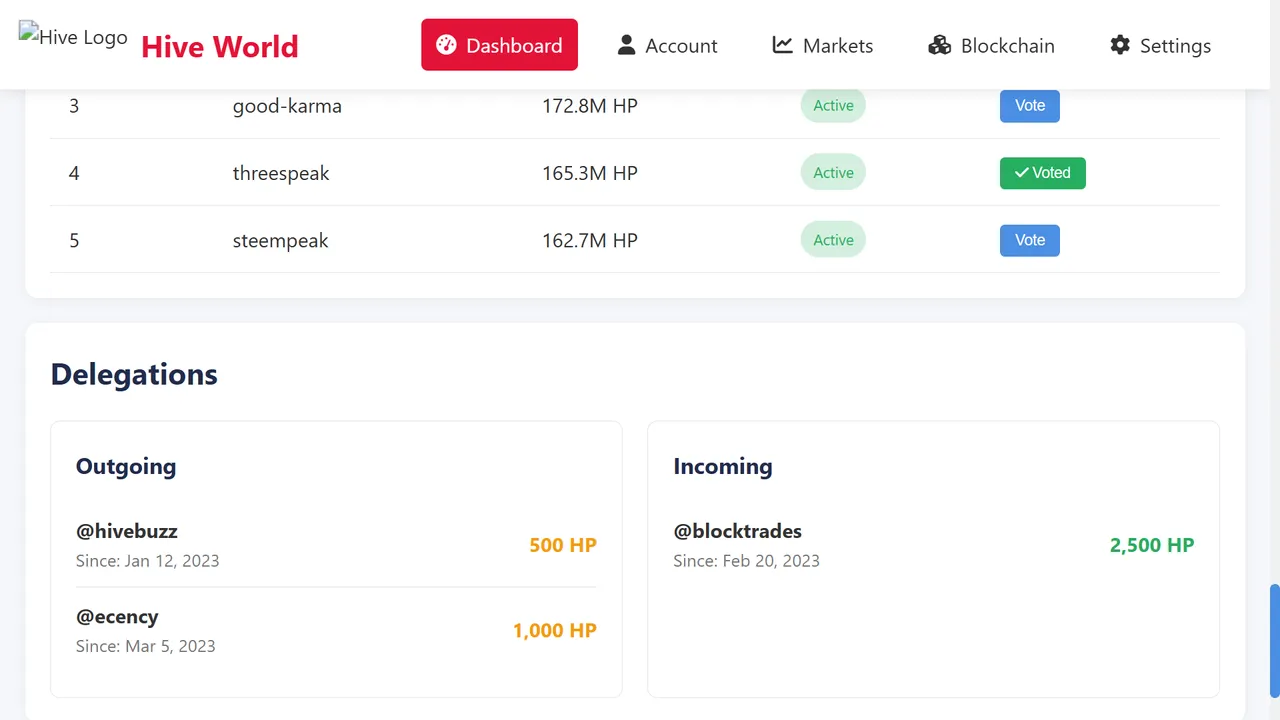This screenshot has height=720, width=1280.
Task: Click the 2,500 HP delegation amount
Action: [1152, 545]
